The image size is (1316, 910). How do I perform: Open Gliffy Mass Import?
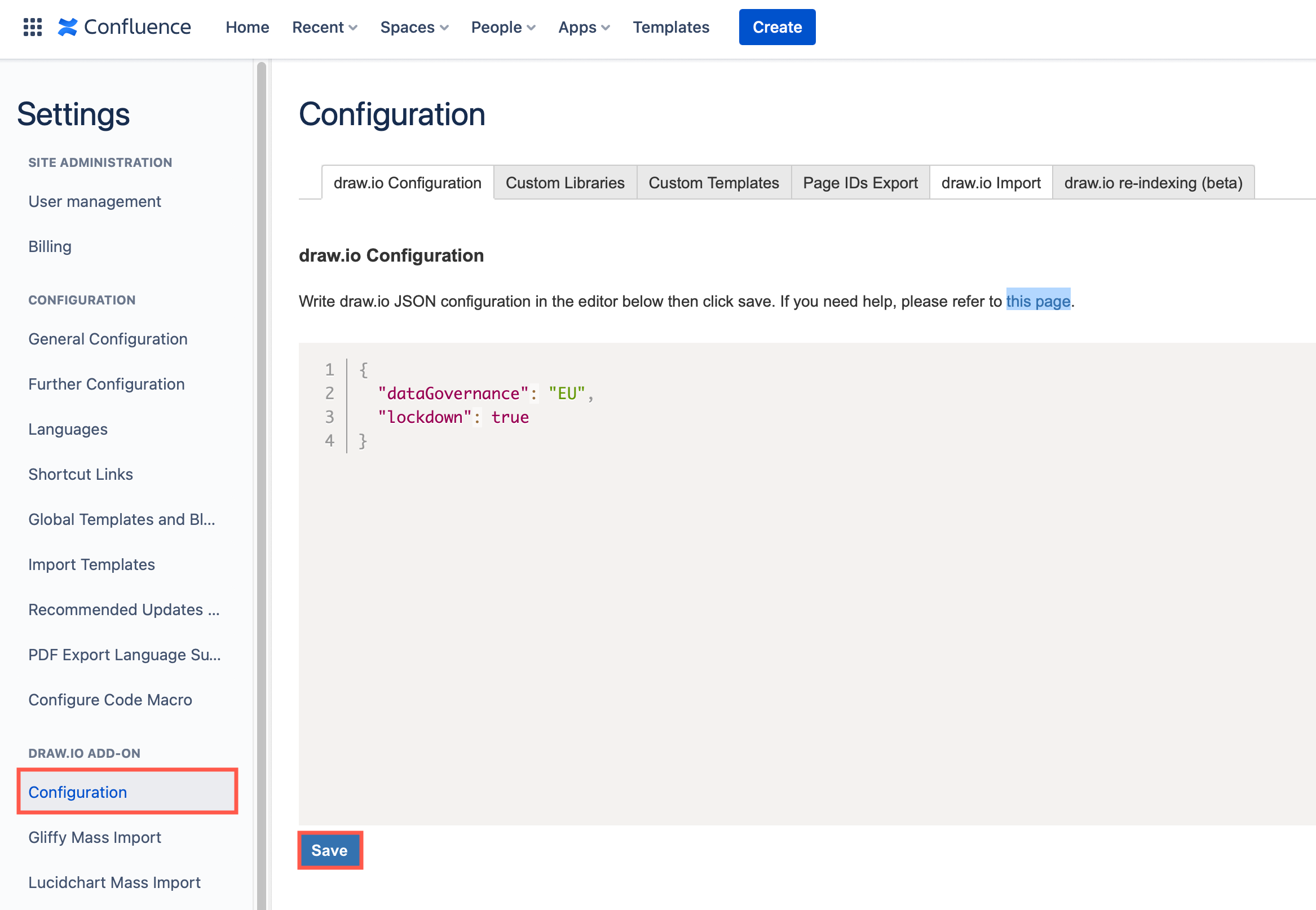coord(95,837)
